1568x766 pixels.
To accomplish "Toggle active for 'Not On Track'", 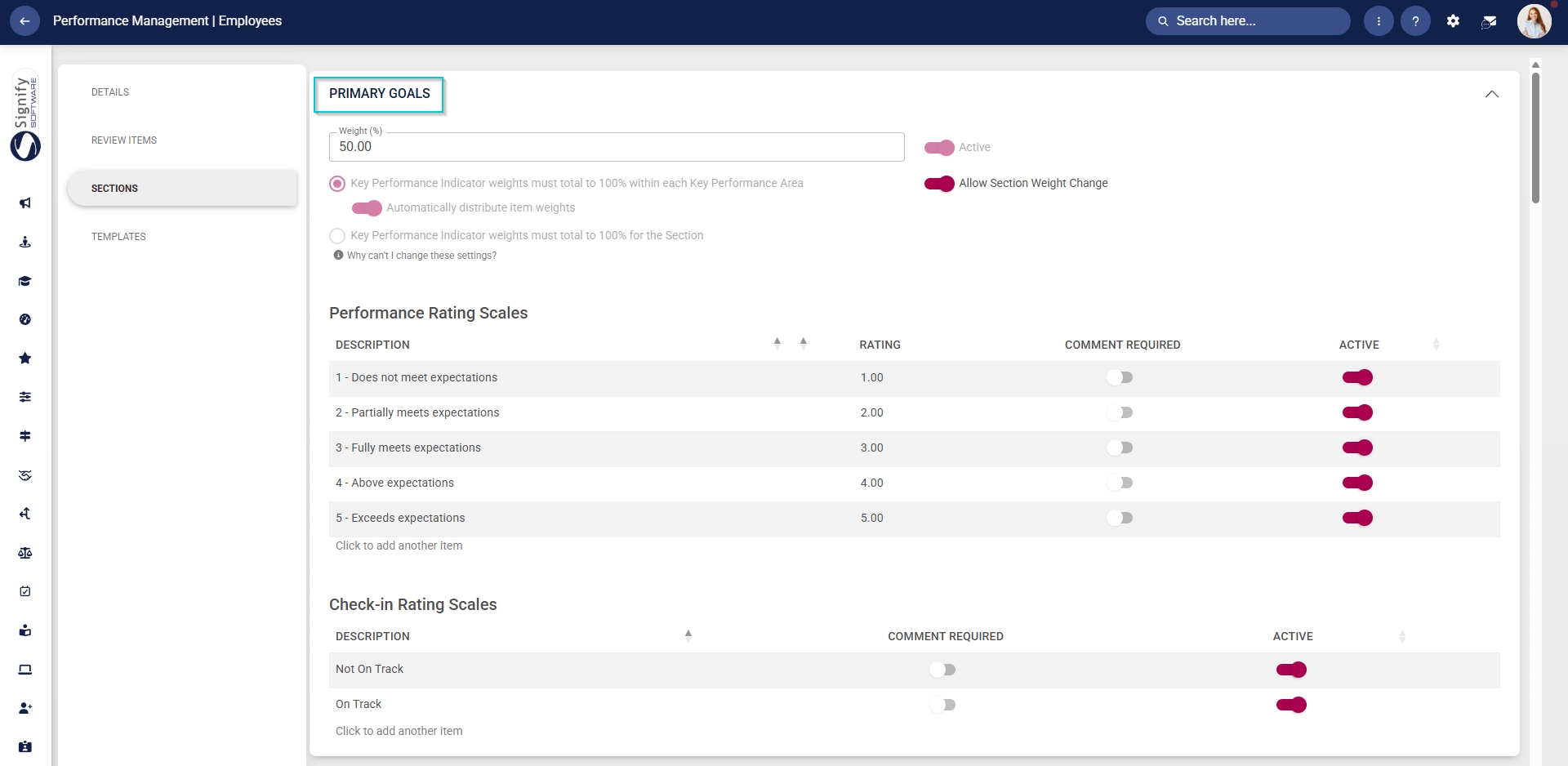I will [x=1291, y=670].
